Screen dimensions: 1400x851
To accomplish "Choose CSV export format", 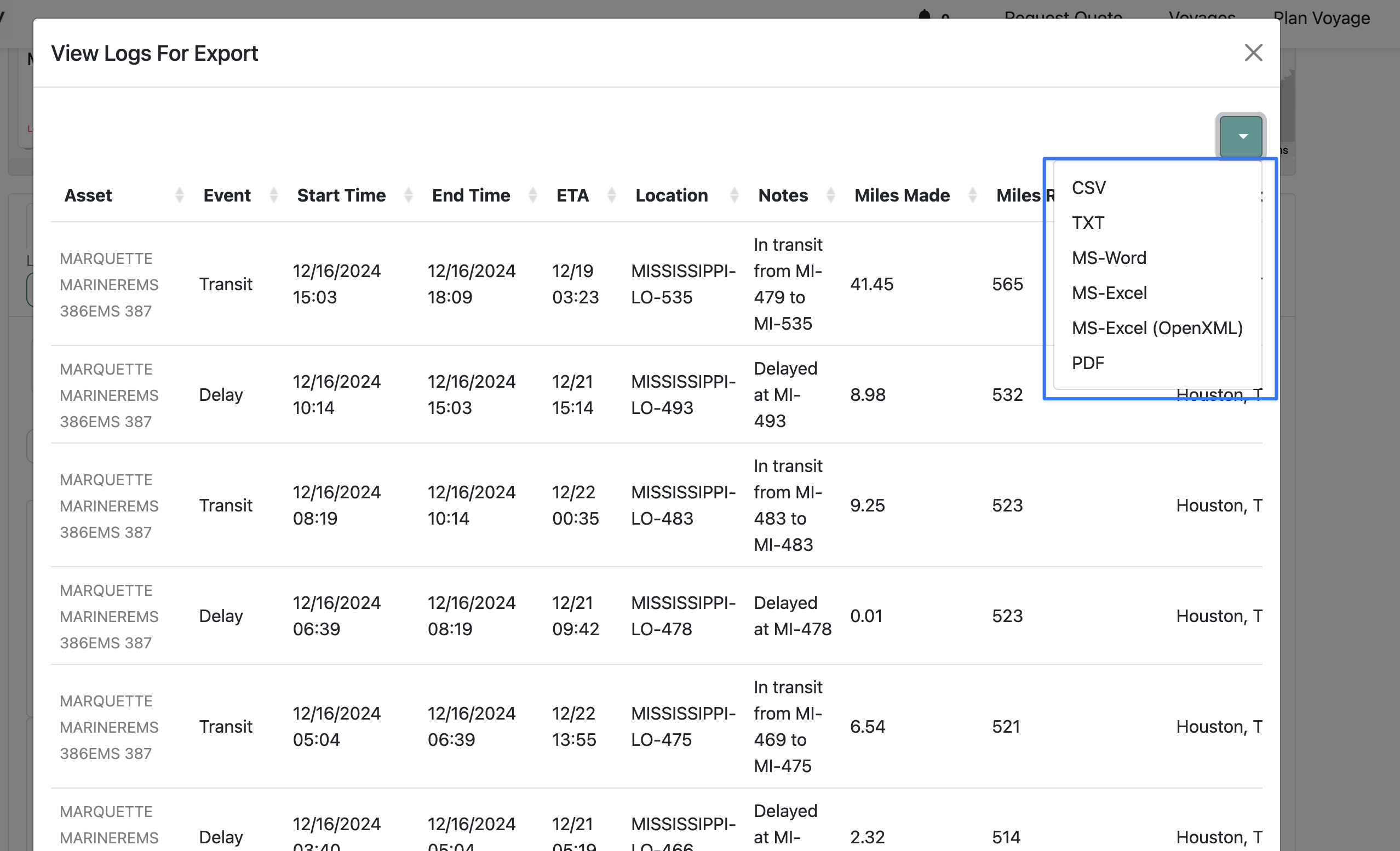I will pyautogui.click(x=1089, y=188).
